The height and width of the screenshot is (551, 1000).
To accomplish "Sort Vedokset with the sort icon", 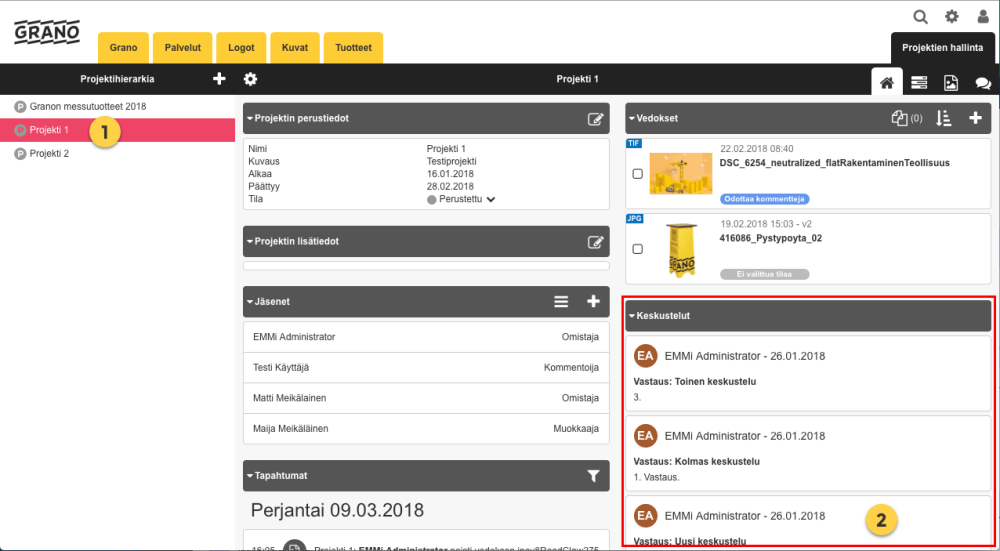I will (944, 118).
